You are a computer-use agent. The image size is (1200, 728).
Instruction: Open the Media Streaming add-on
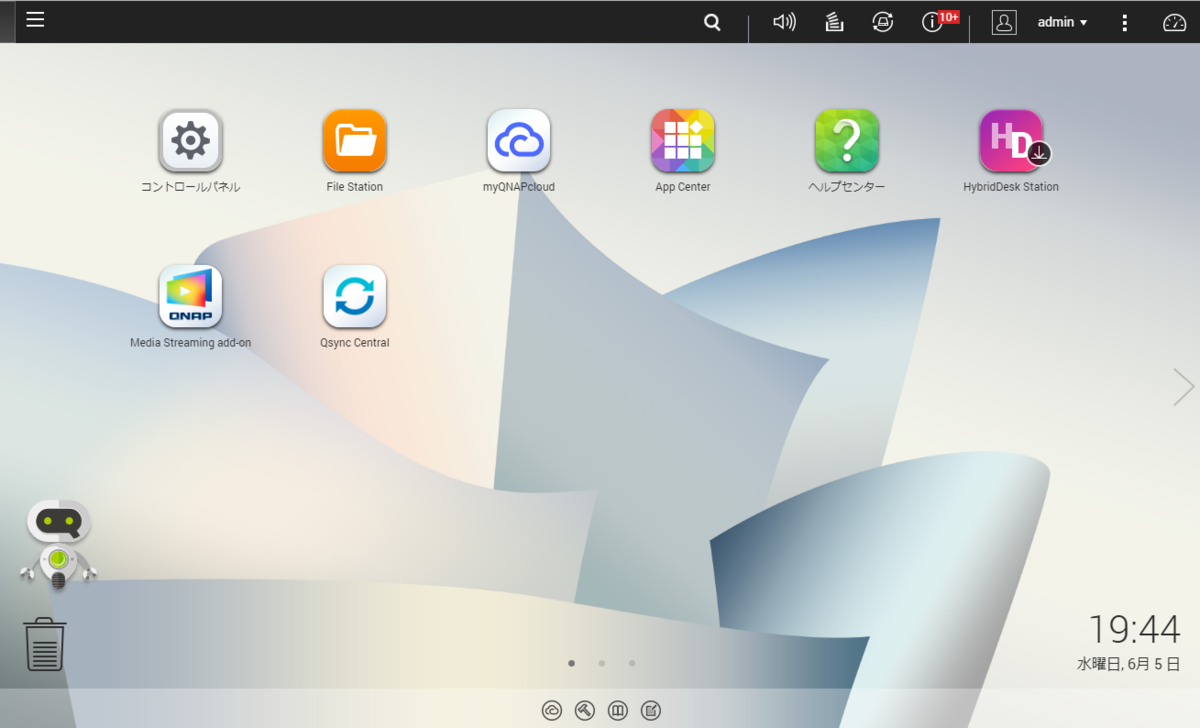coord(191,295)
